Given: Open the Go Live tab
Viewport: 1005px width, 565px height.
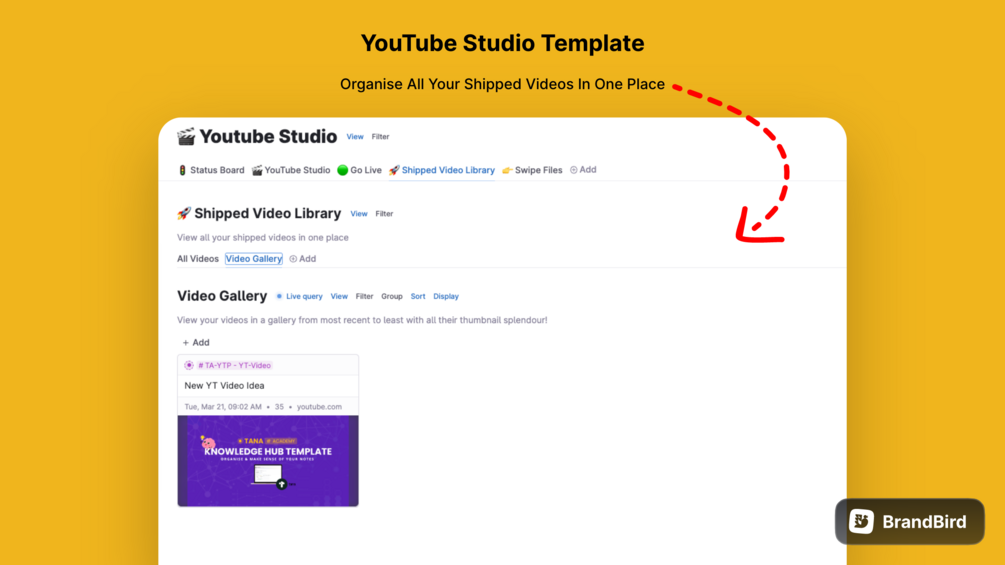Looking at the screenshot, I should [x=360, y=170].
